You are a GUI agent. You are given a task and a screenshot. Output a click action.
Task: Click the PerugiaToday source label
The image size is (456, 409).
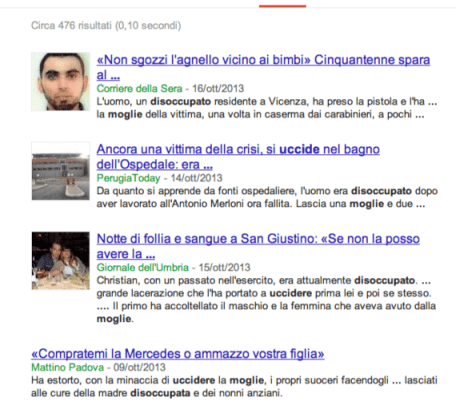click(128, 178)
